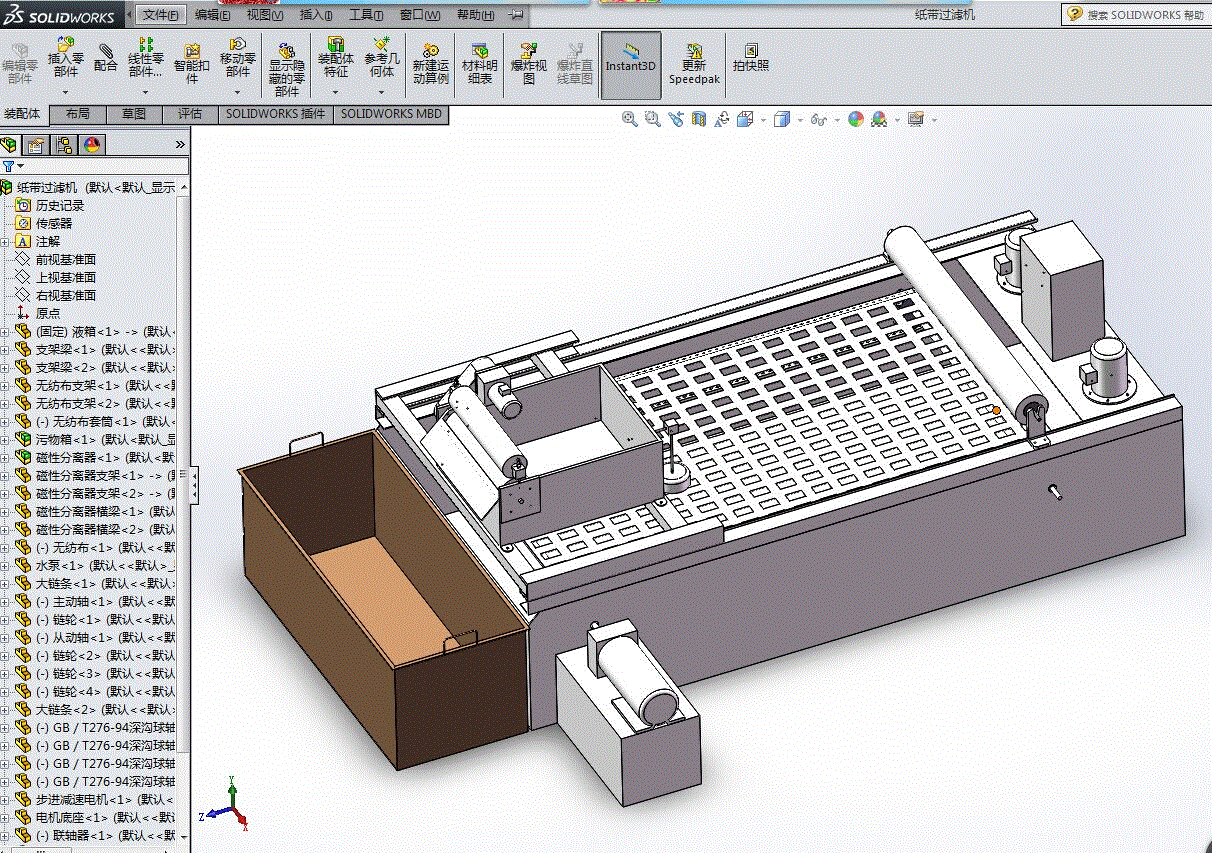This screenshot has height=853, width=1212.
Task: Click the zoom to fit magnifier icon
Action: pos(629,119)
